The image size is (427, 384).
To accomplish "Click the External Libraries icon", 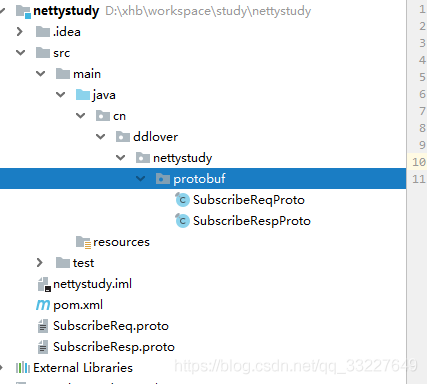I will point(23,368).
